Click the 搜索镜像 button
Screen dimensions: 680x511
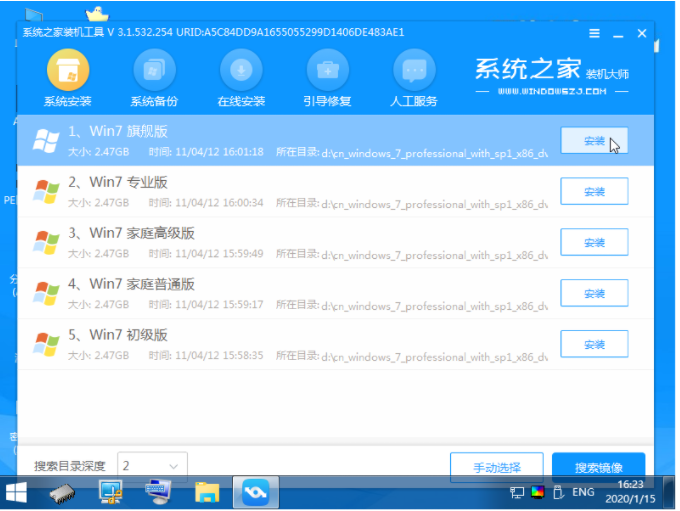(598, 467)
